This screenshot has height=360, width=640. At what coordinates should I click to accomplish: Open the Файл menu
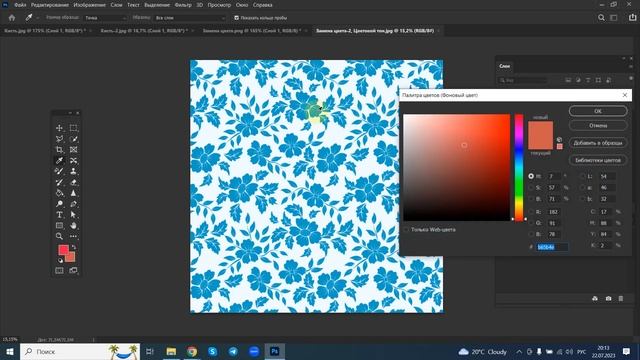20,5
